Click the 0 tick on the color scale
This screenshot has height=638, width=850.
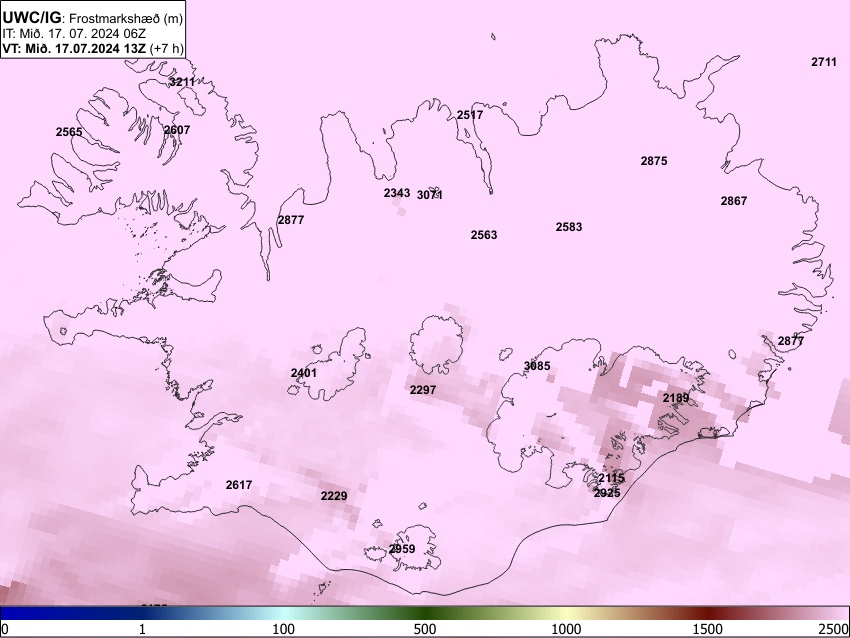5,629
